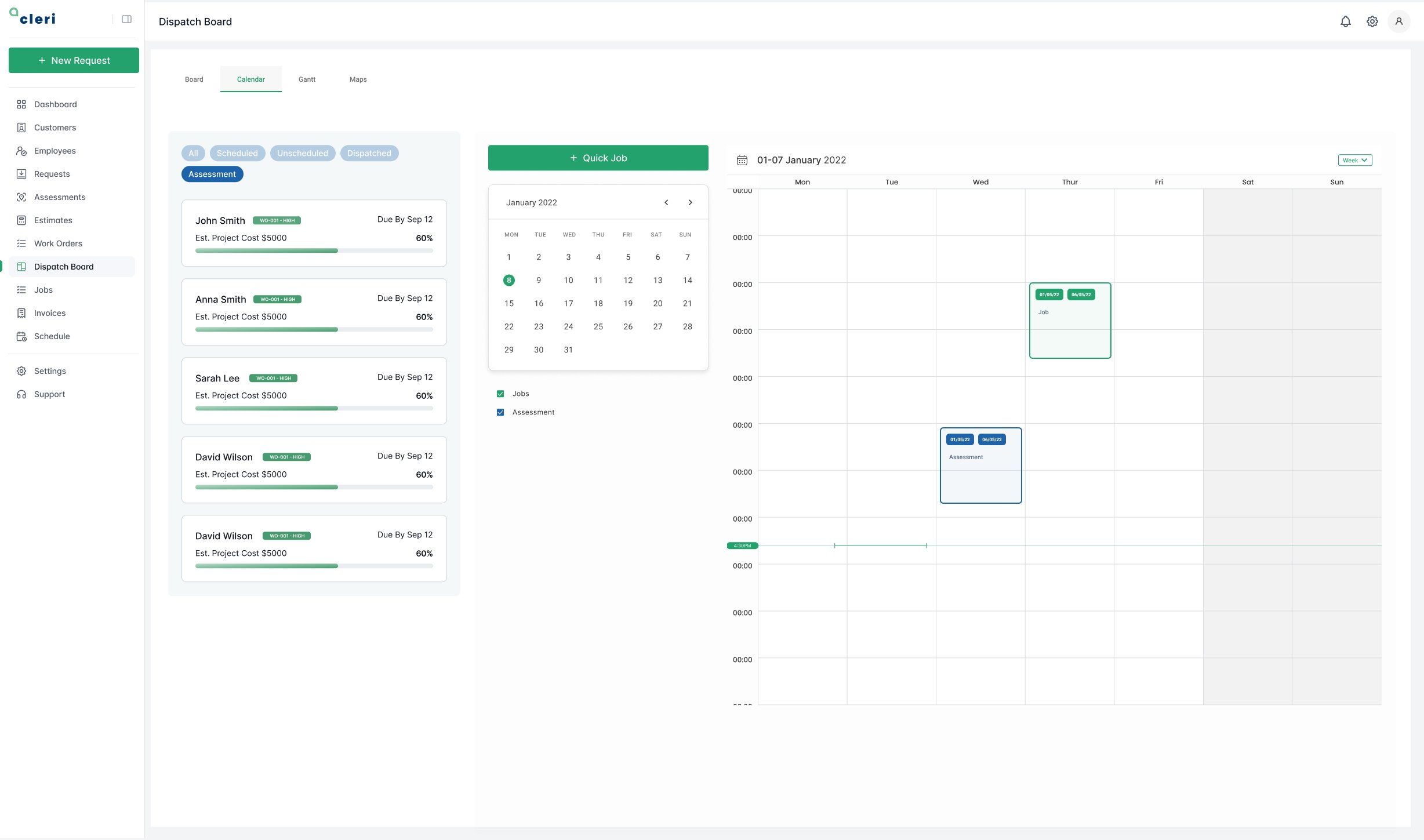The width and height of the screenshot is (1424, 840).
Task: Open the Schedule section
Action: coord(52,336)
